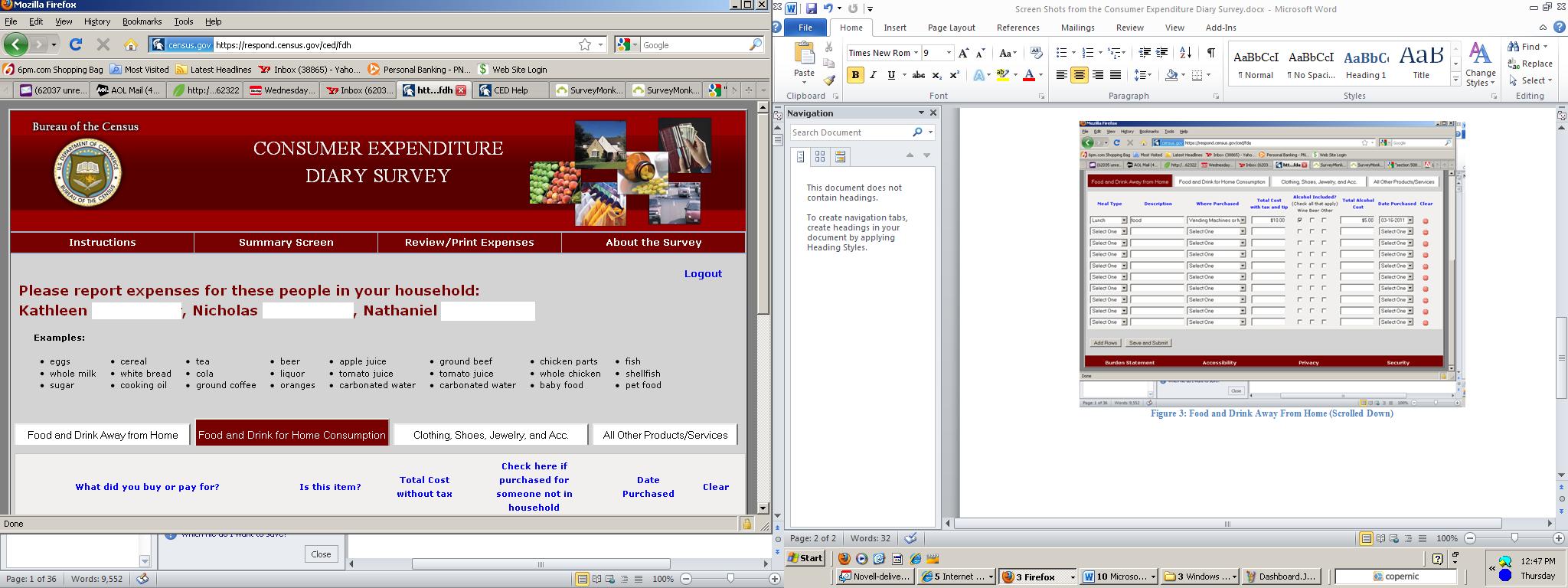
Task: Click the Search Document input field
Action: pyautogui.click(x=850, y=132)
